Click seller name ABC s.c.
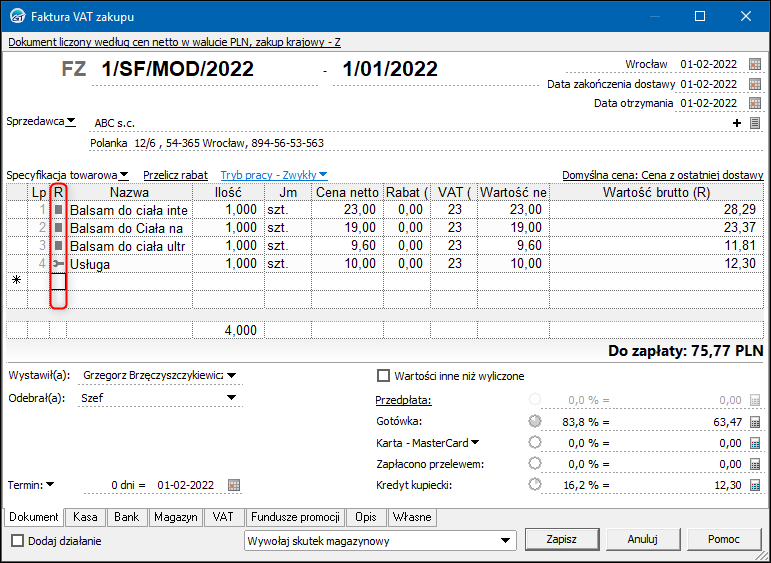 click(114, 123)
